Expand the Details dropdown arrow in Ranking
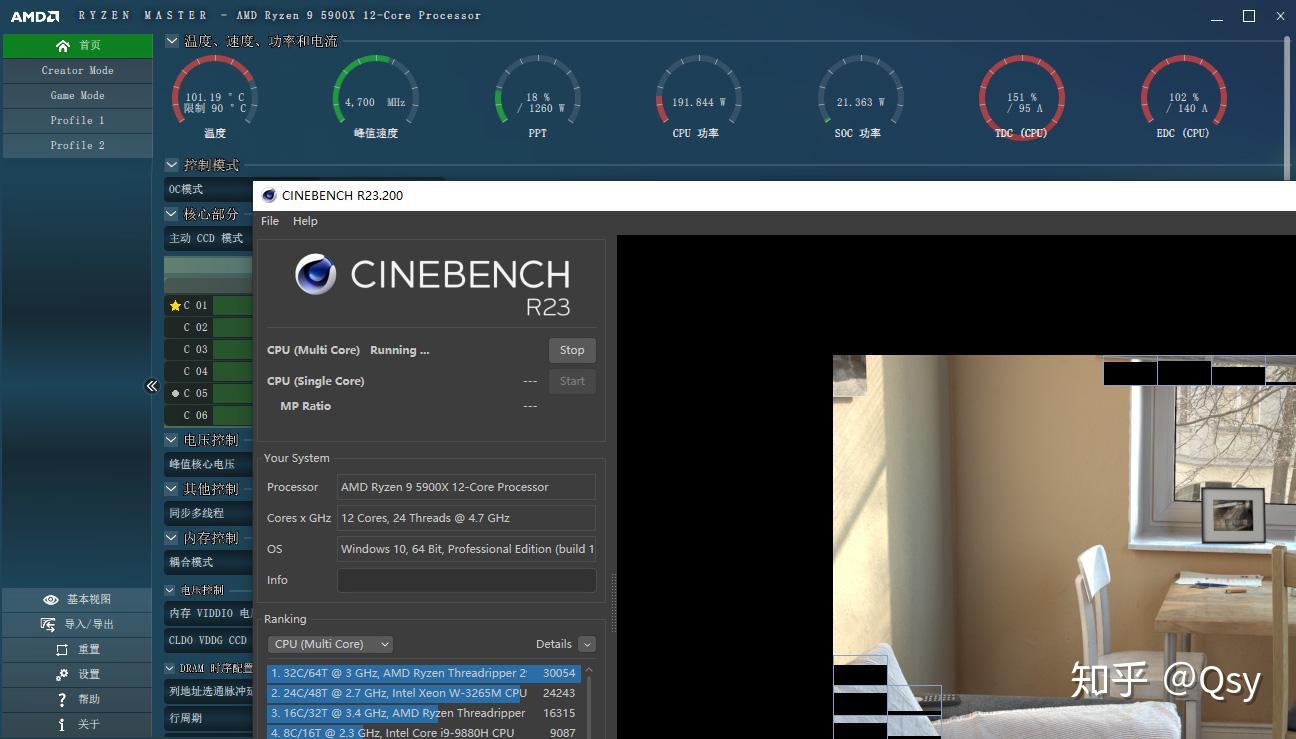Screen dimensions: 1296x739 coord(587,644)
